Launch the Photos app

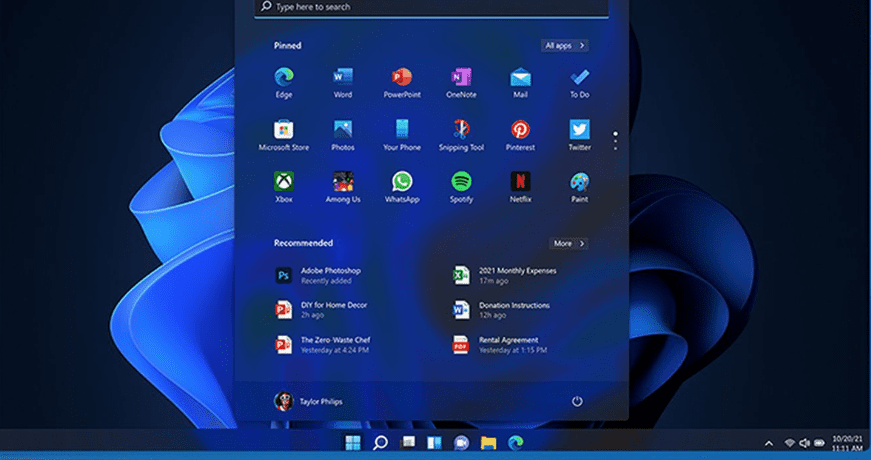[343, 135]
